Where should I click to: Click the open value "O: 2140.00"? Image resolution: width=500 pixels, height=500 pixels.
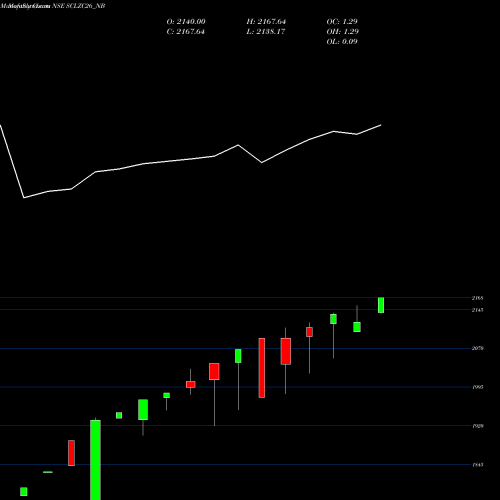tap(186, 22)
